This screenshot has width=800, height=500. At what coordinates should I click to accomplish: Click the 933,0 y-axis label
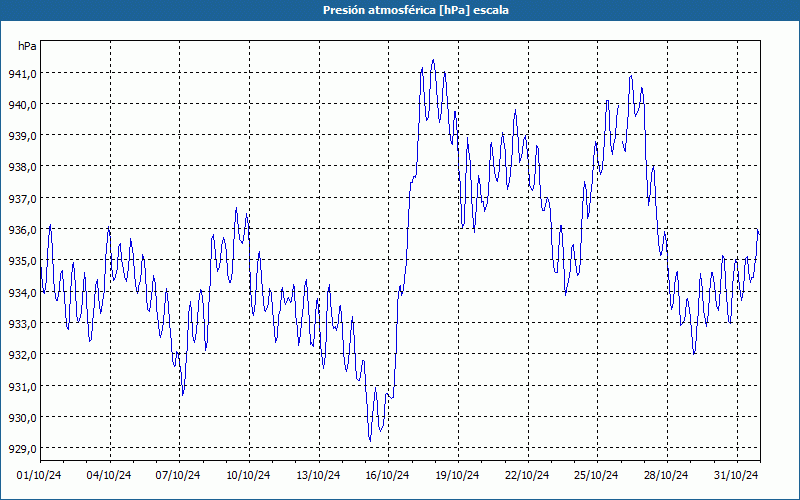click(22, 324)
